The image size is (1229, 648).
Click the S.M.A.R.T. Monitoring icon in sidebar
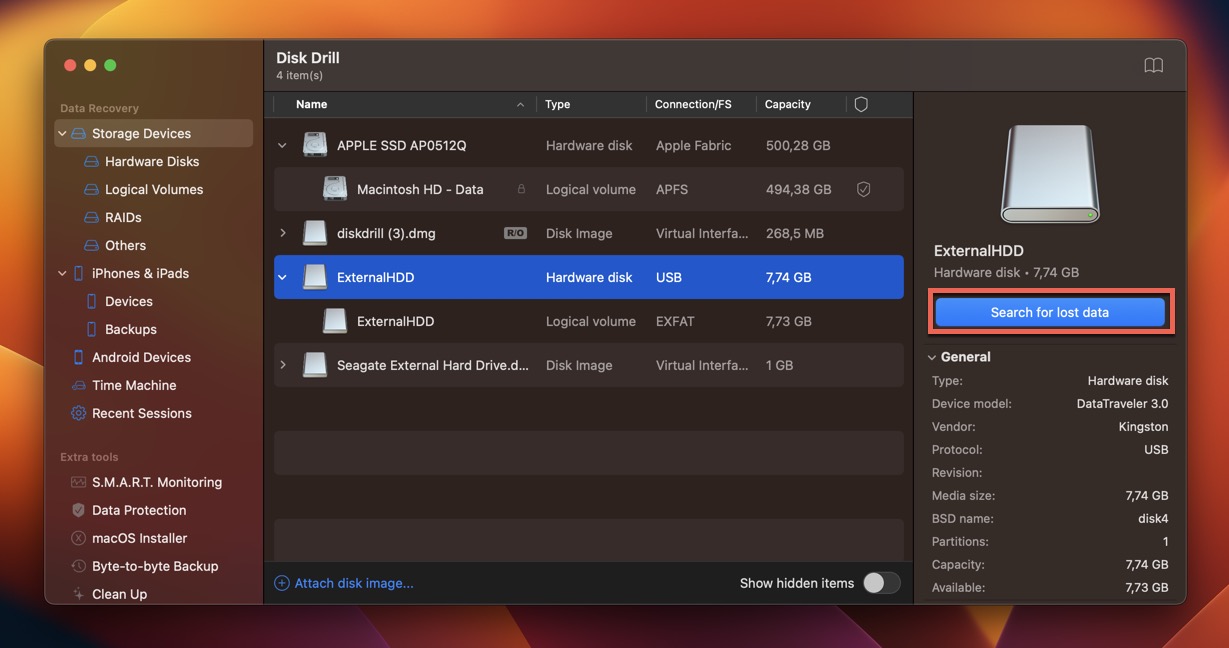[79, 482]
